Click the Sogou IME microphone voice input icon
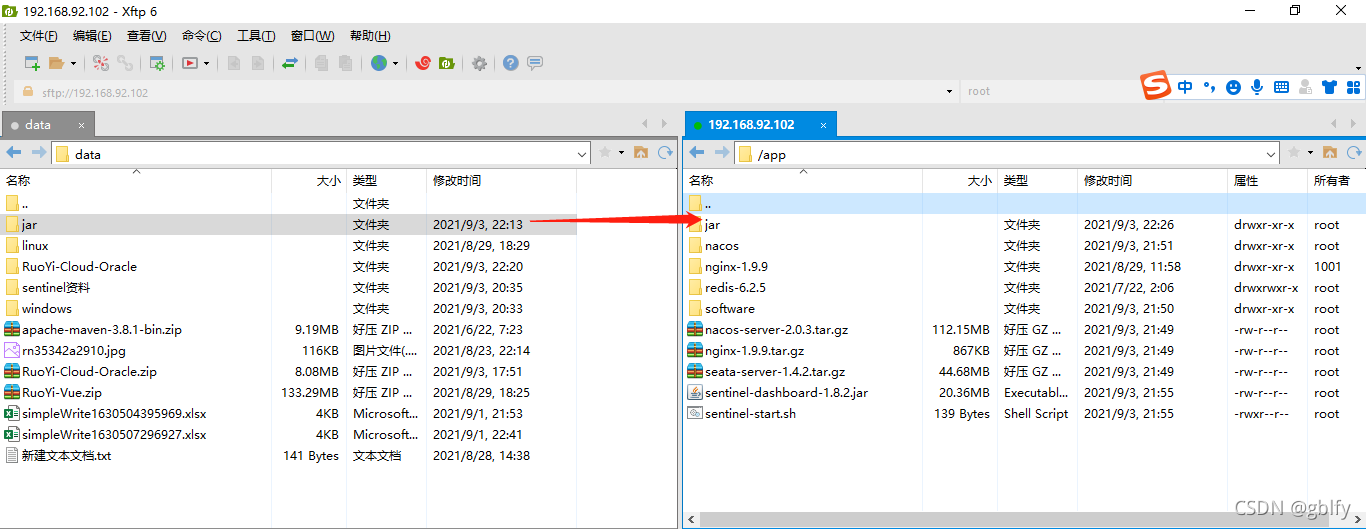 [1257, 87]
